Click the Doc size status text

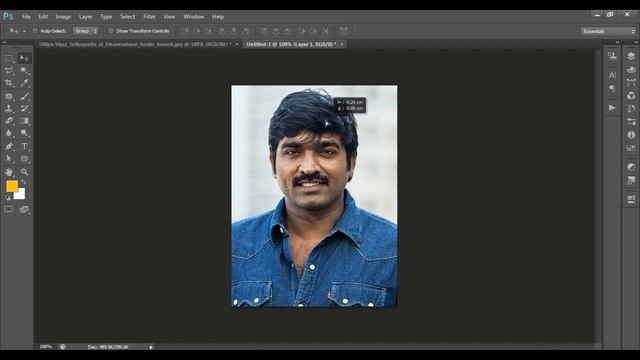pos(108,347)
